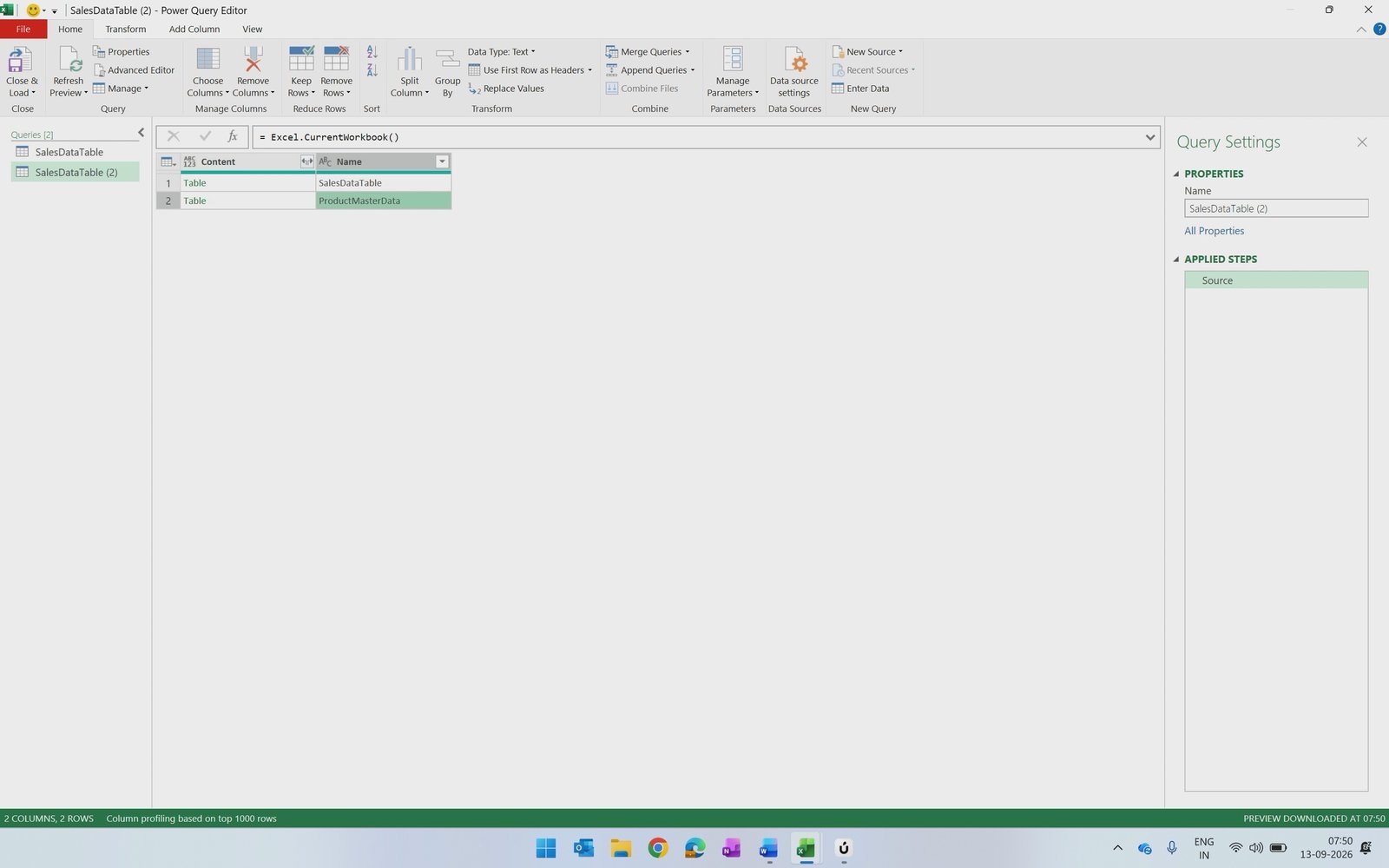Screen dimensions: 1389x868
Task: Open the File tab
Action: coord(23,30)
